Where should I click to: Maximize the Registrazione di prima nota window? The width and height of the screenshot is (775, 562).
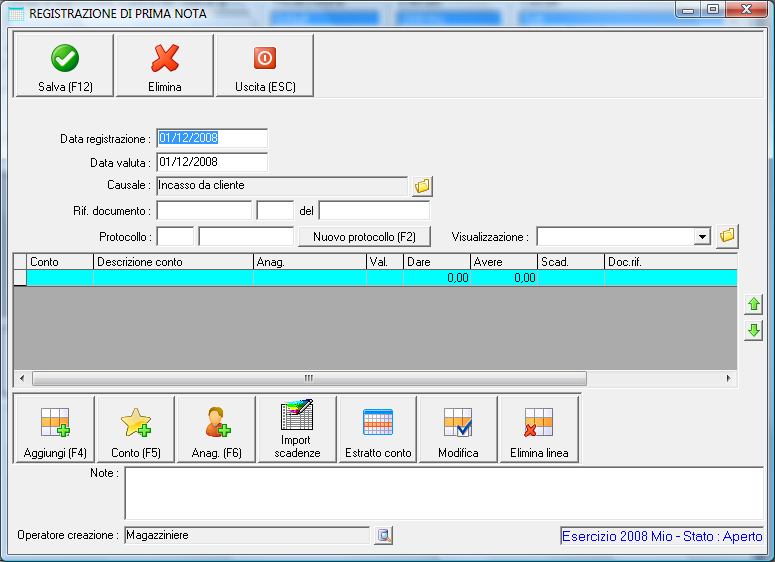pos(713,10)
